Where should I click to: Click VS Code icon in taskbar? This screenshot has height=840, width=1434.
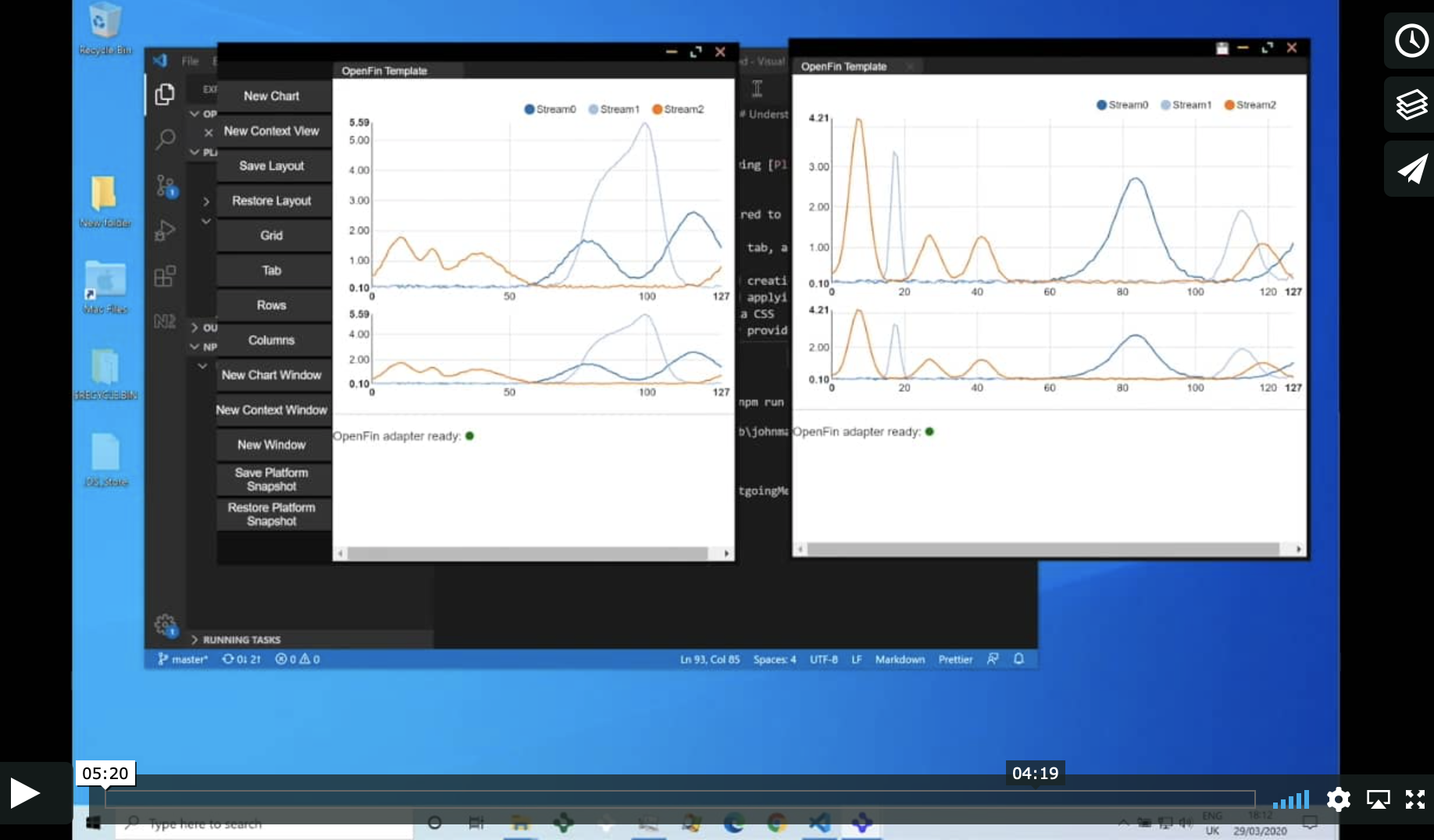[819, 823]
